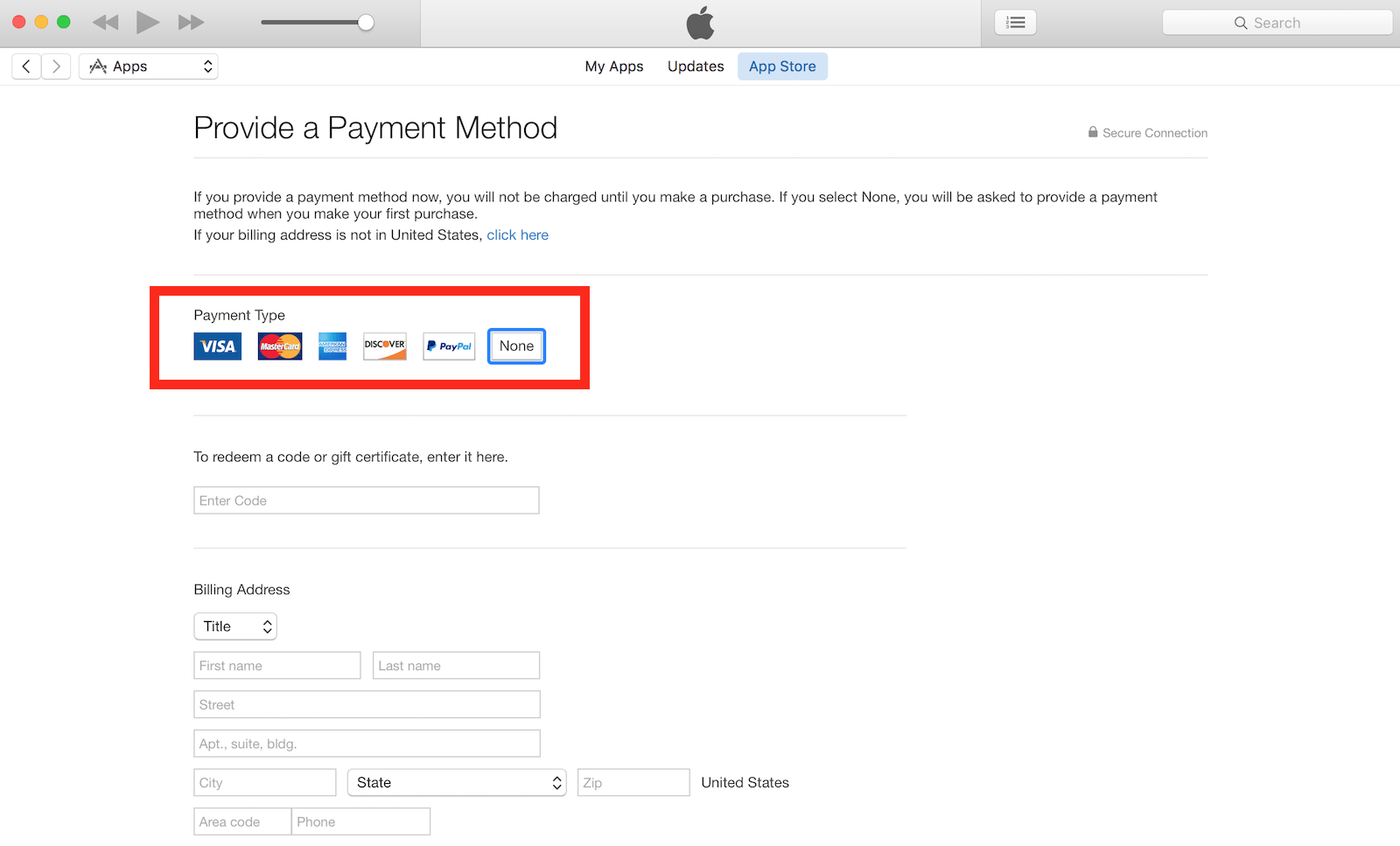The image size is (1400, 846).
Task: Pick the American Express card icon
Action: 332,346
